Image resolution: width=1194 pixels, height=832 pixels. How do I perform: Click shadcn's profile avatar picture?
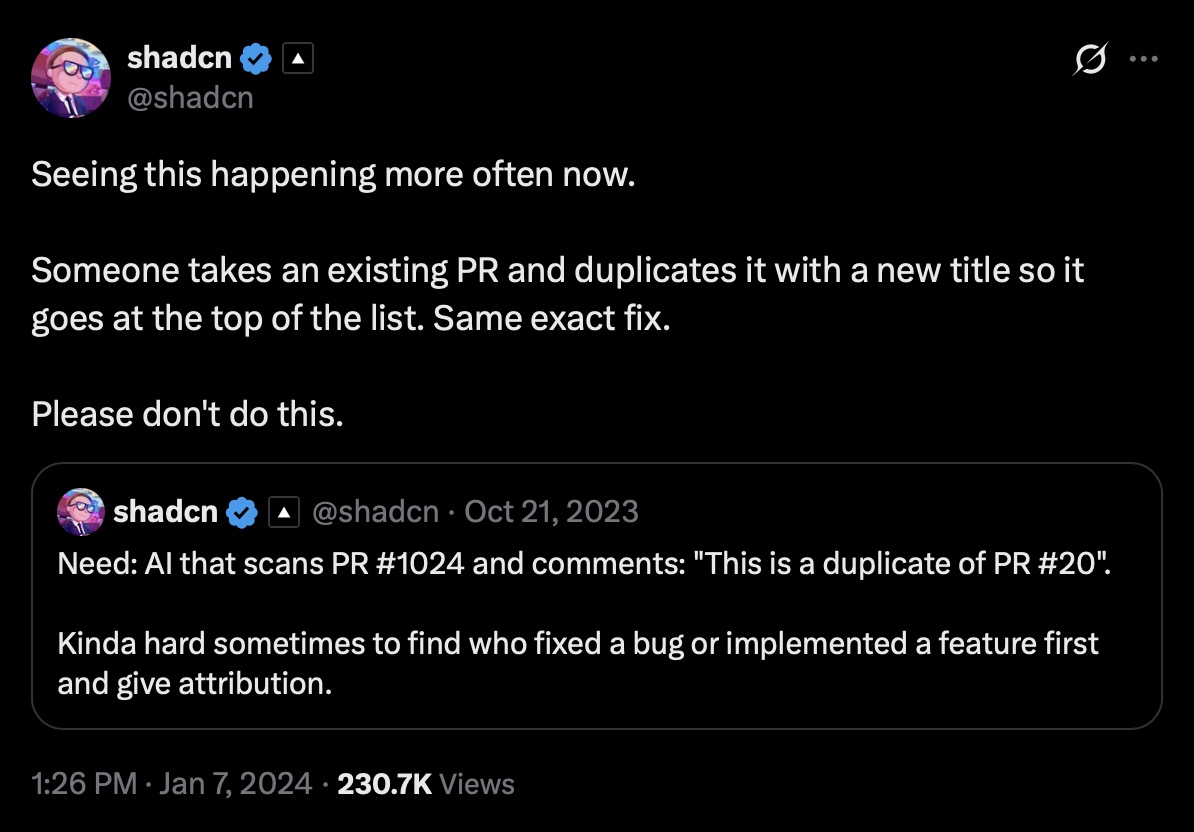pyautogui.click(x=71, y=77)
